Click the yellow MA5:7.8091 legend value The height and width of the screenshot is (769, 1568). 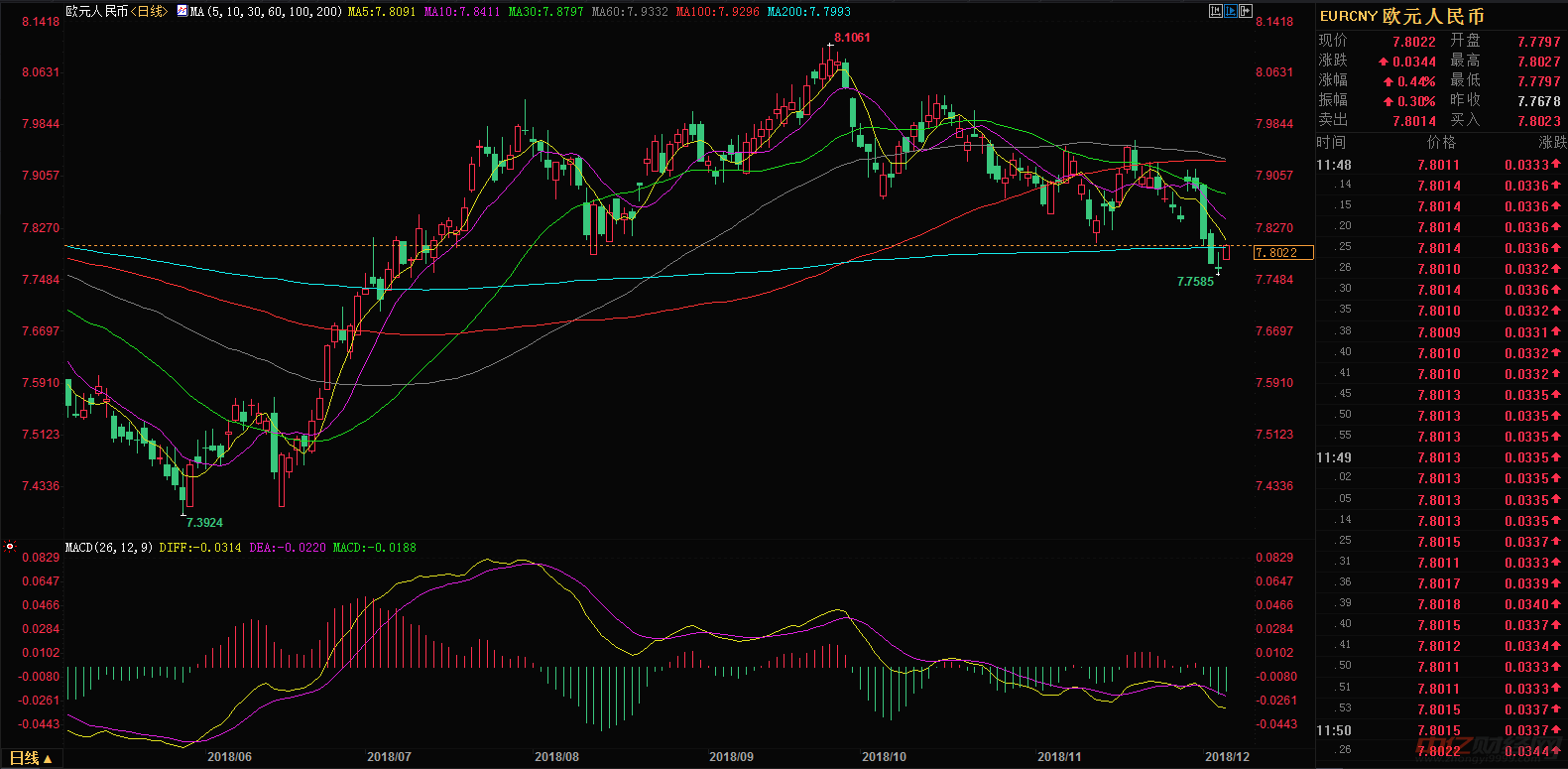pyautogui.click(x=382, y=12)
